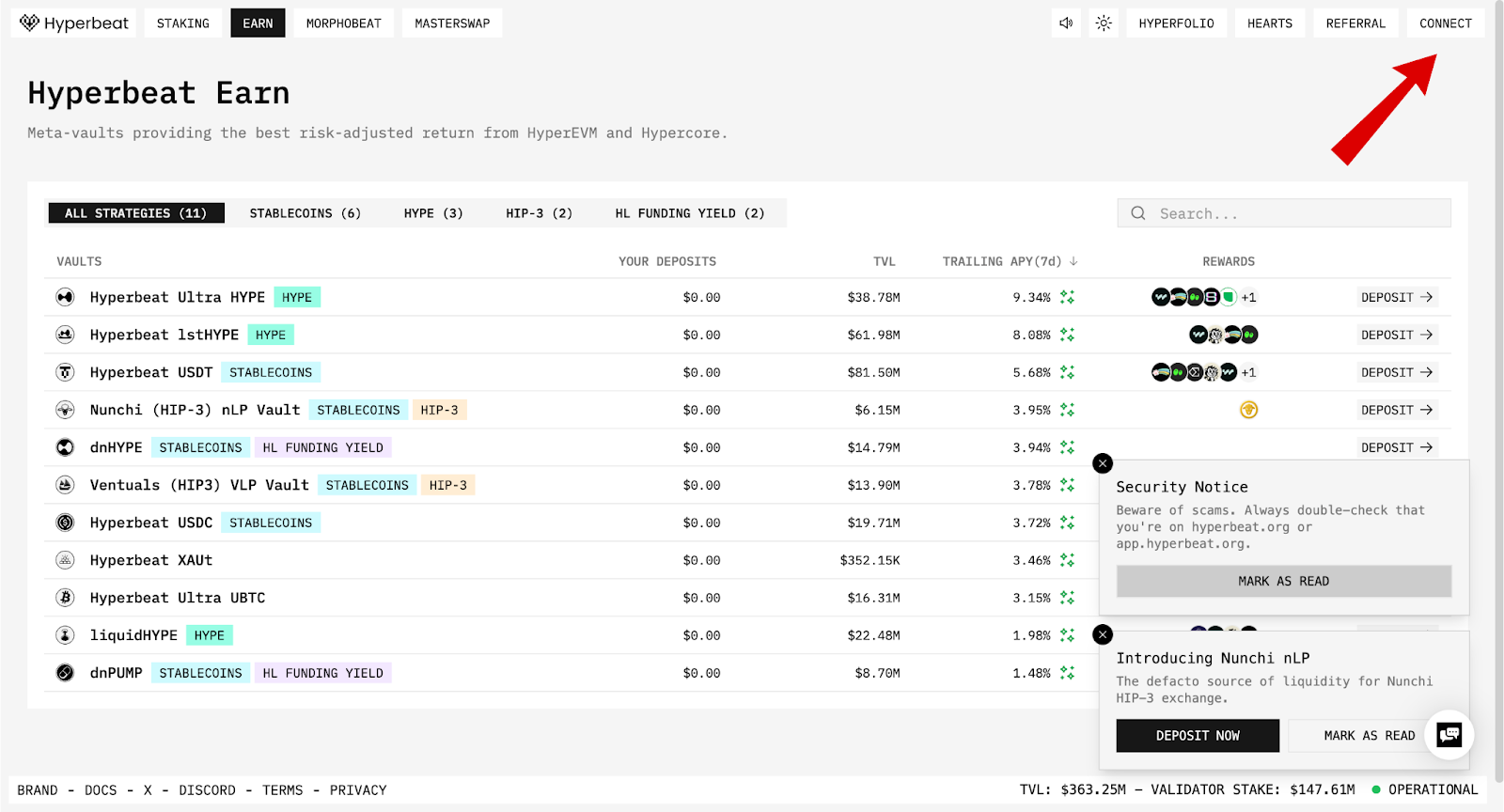Select the All Strategies (11) filter
Image resolution: width=1504 pixels, height=812 pixels.
click(136, 213)
